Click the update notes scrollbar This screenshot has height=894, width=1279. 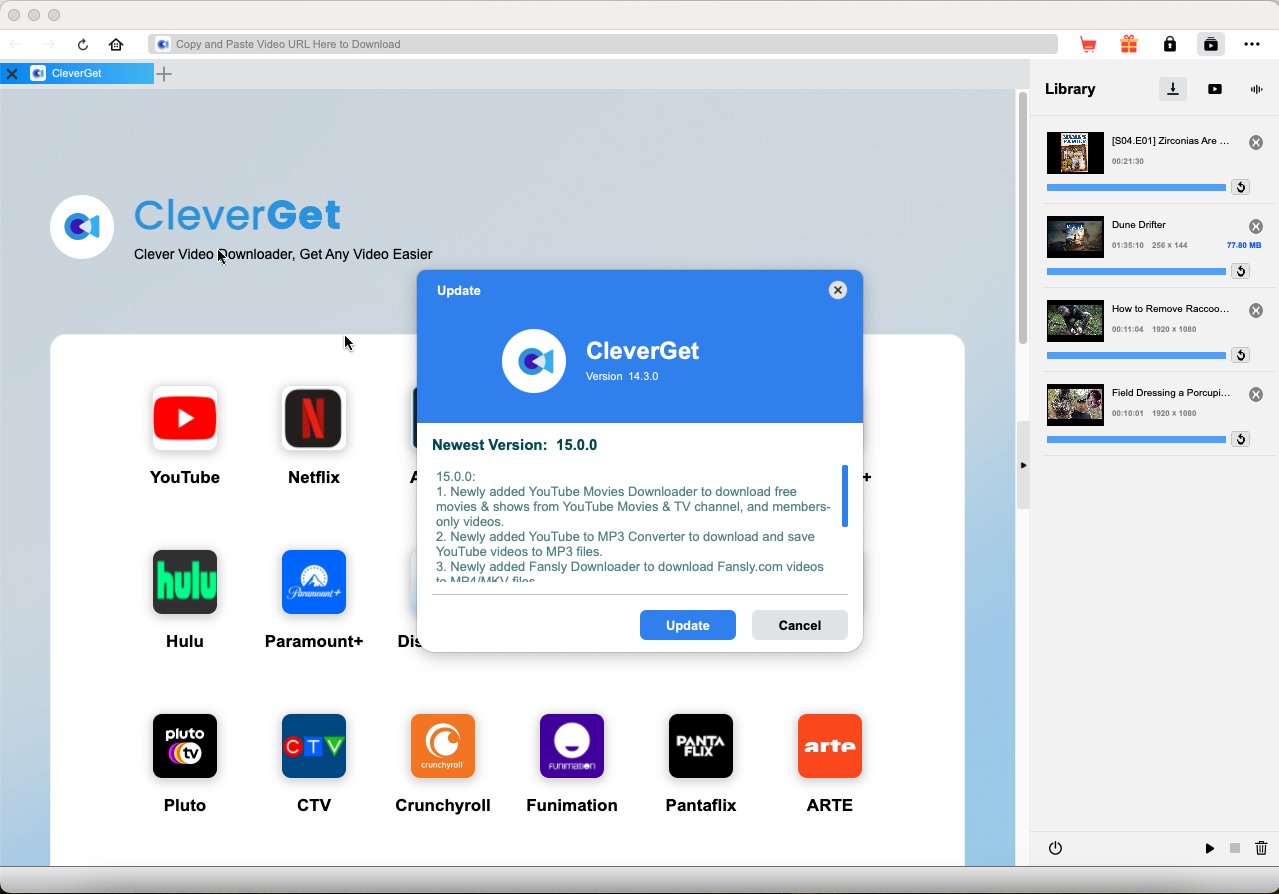tap(845, 496)
